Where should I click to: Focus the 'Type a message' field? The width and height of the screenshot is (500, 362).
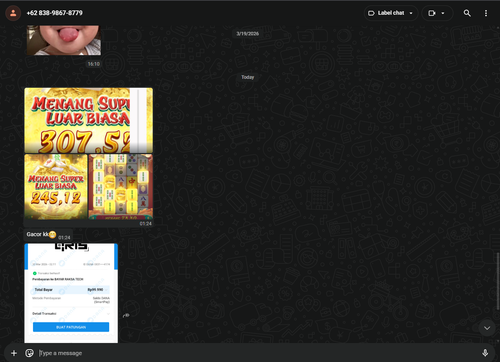257,353
